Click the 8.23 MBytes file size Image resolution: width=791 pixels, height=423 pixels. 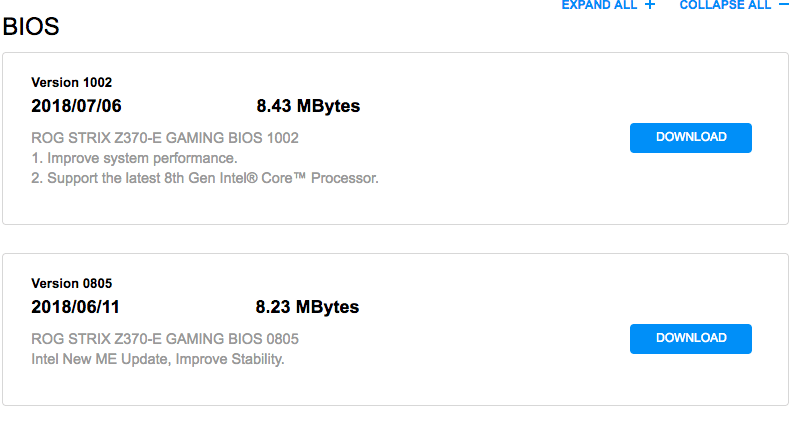(x=308, y=307)
